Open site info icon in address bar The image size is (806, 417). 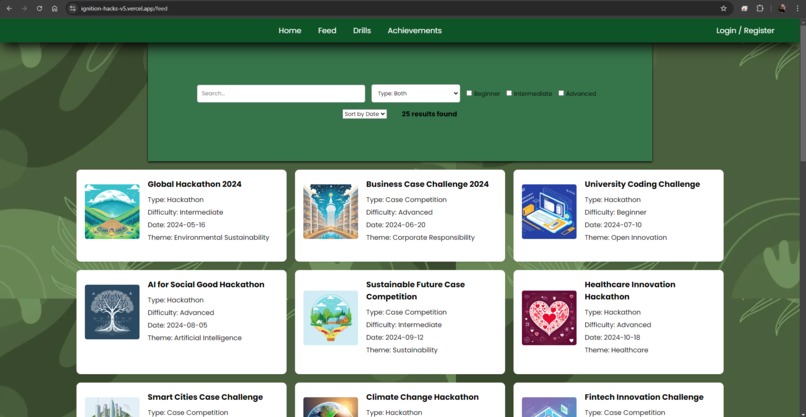pos(72,9)
